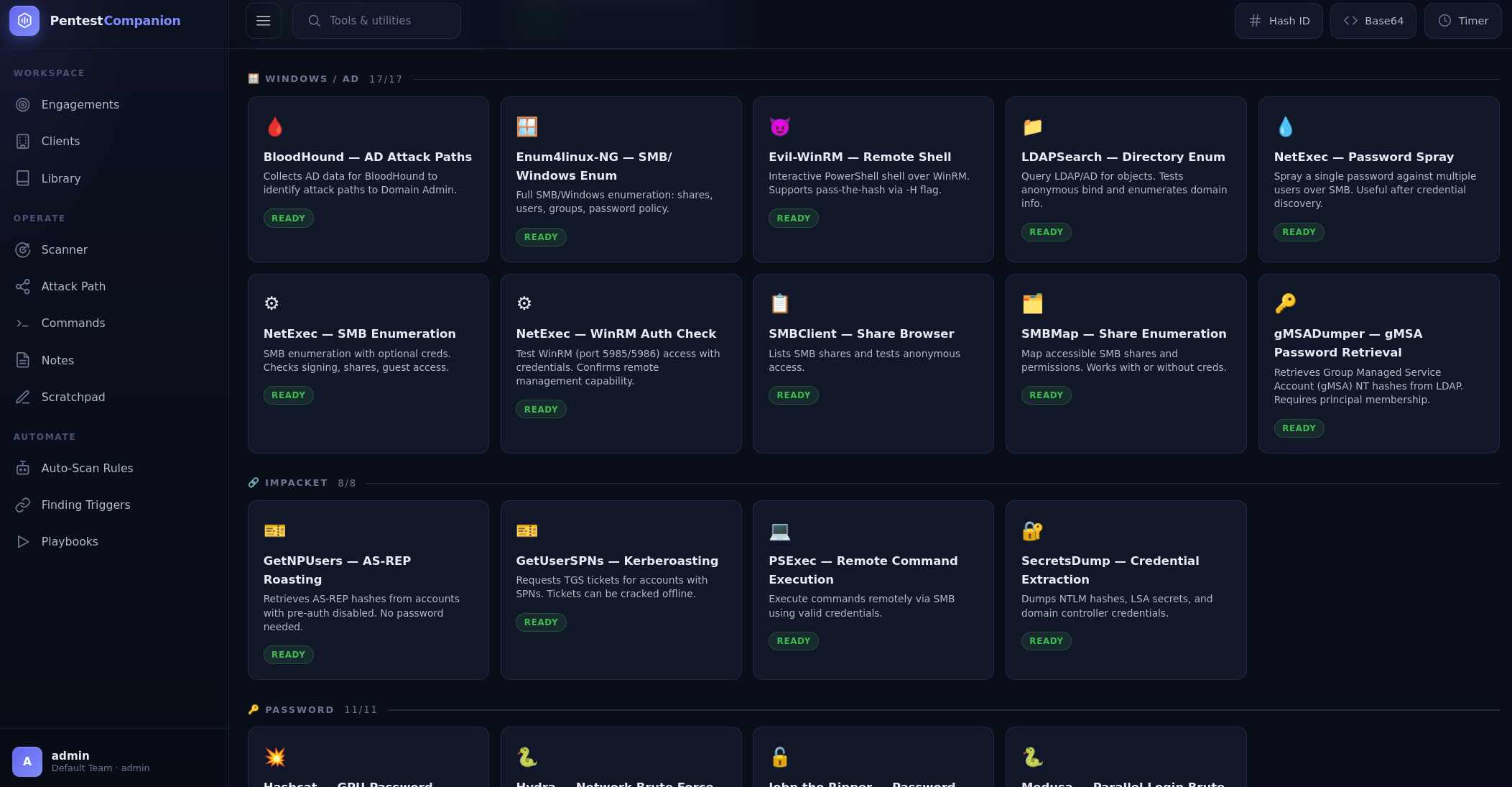Click the admin user profile name
Viewport: 1512px width, 787px height.
coord(70,756)
